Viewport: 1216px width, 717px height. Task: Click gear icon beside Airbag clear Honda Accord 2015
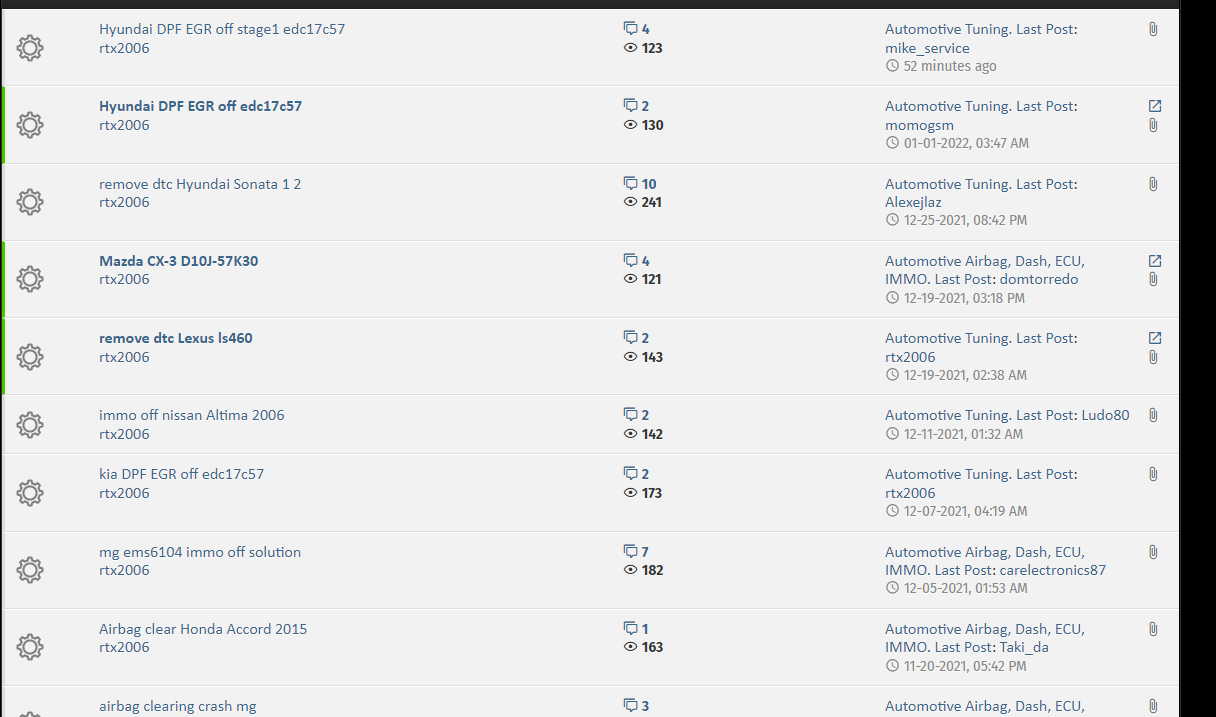point(30,647)
